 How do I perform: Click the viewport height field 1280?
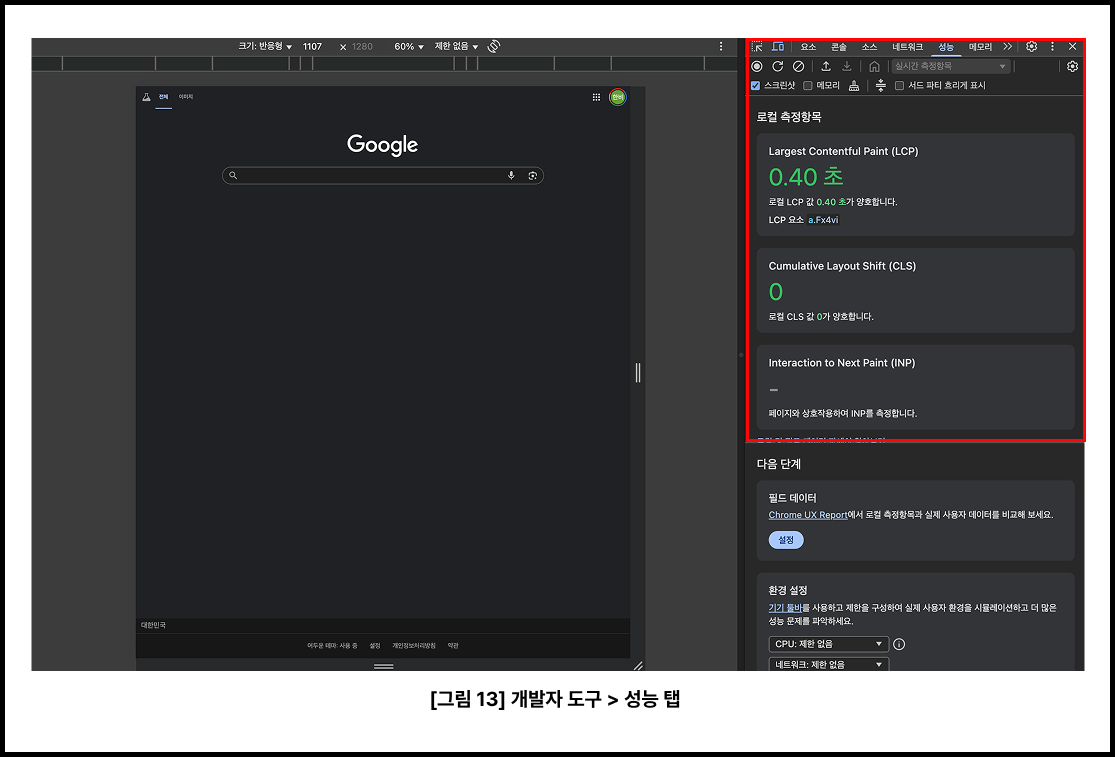[362, 46]
